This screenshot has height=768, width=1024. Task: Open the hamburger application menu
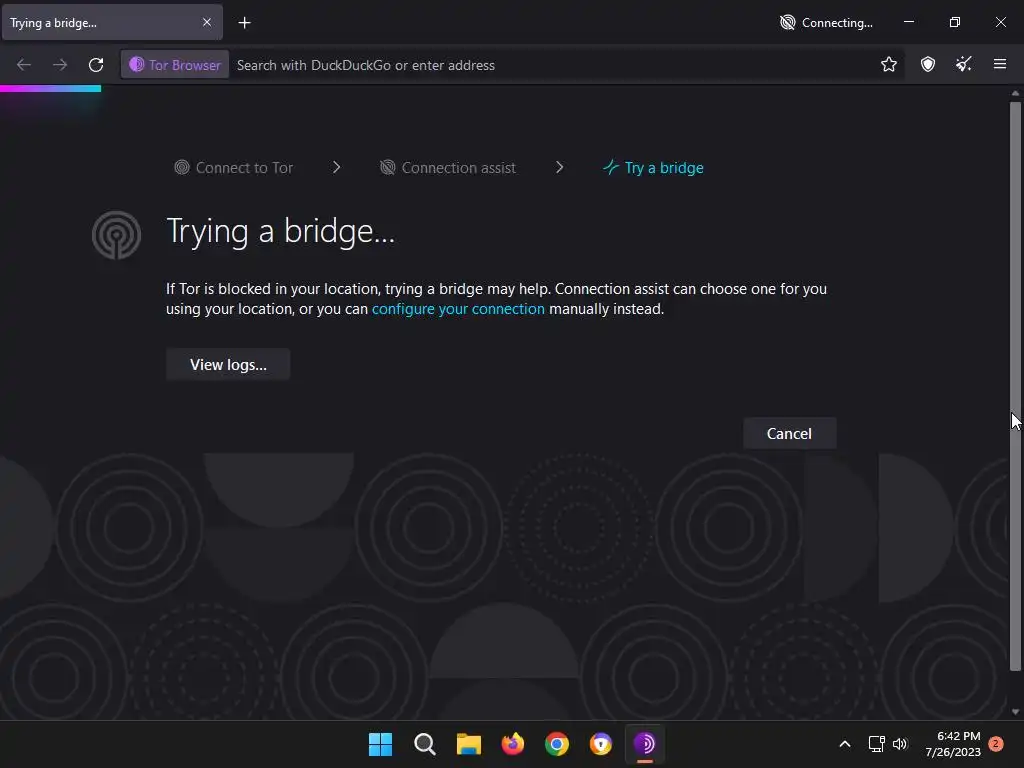pyautogui.click(x=999, y=64)
